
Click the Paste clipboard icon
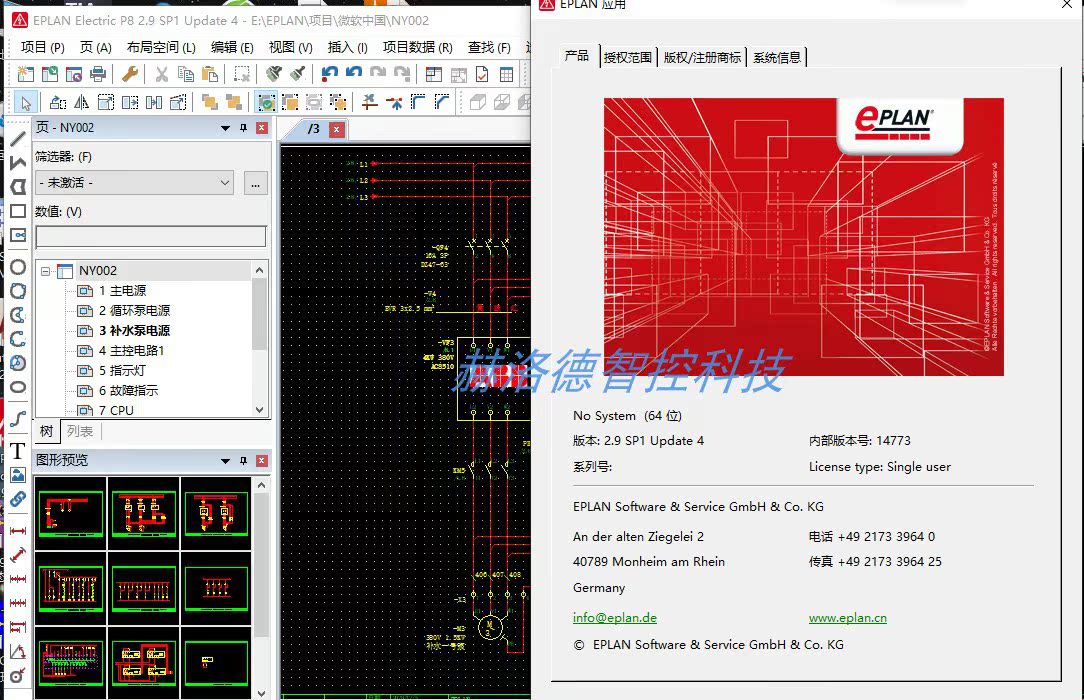210,74
